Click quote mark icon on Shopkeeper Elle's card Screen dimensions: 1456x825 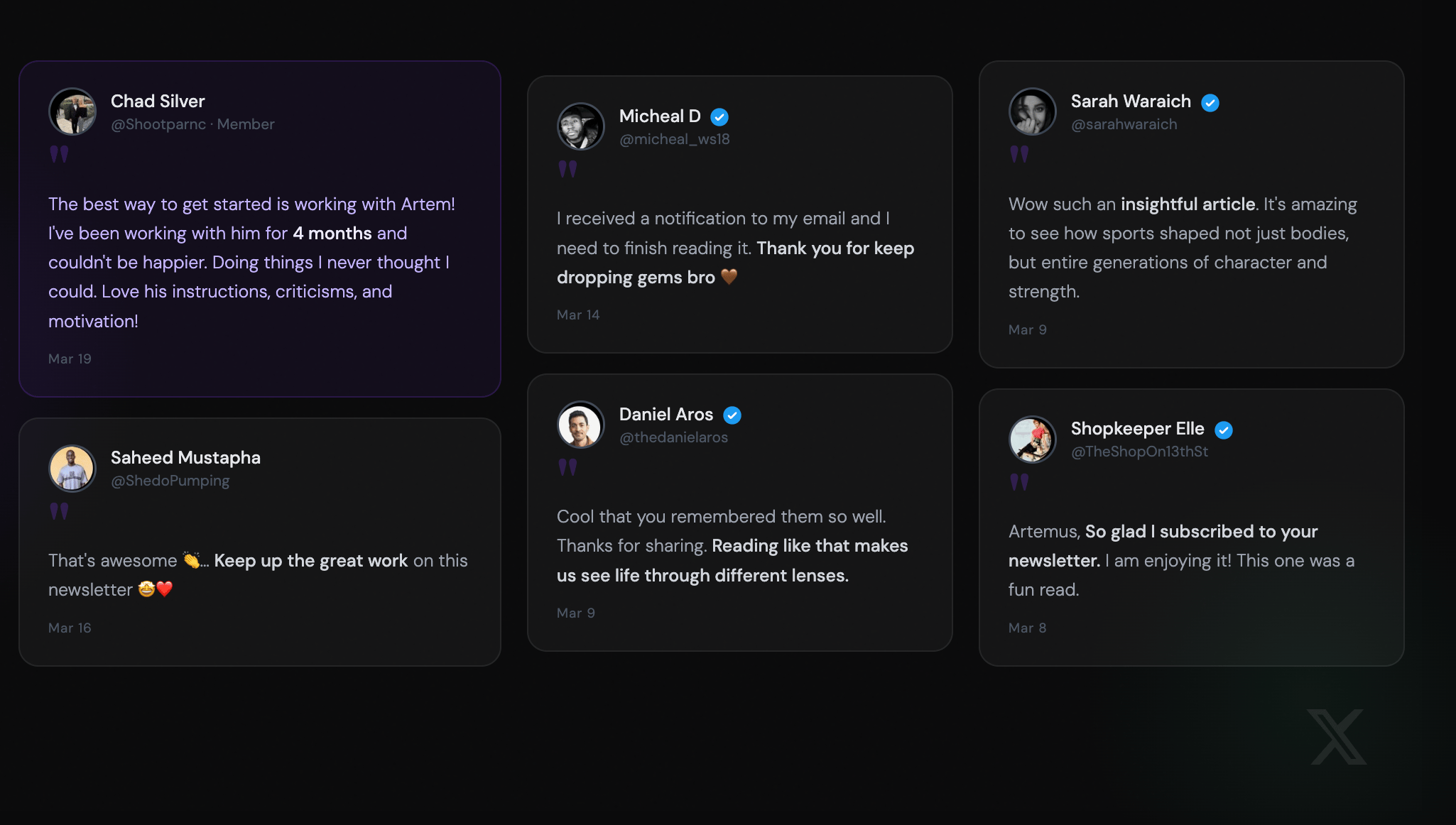[1019, 482]
